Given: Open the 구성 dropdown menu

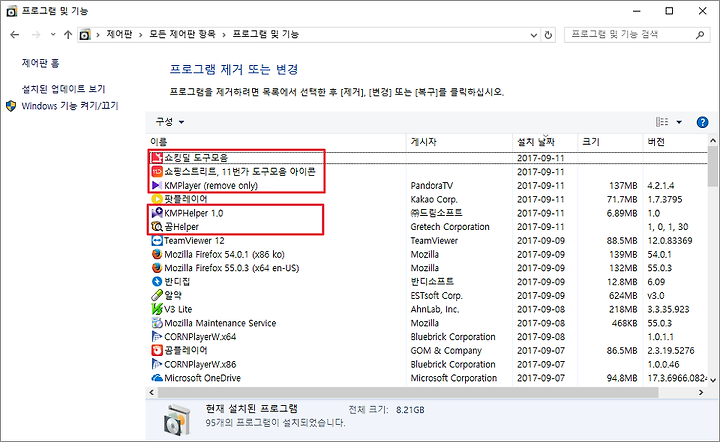Looking at the screenshot, I should [170, 122].
